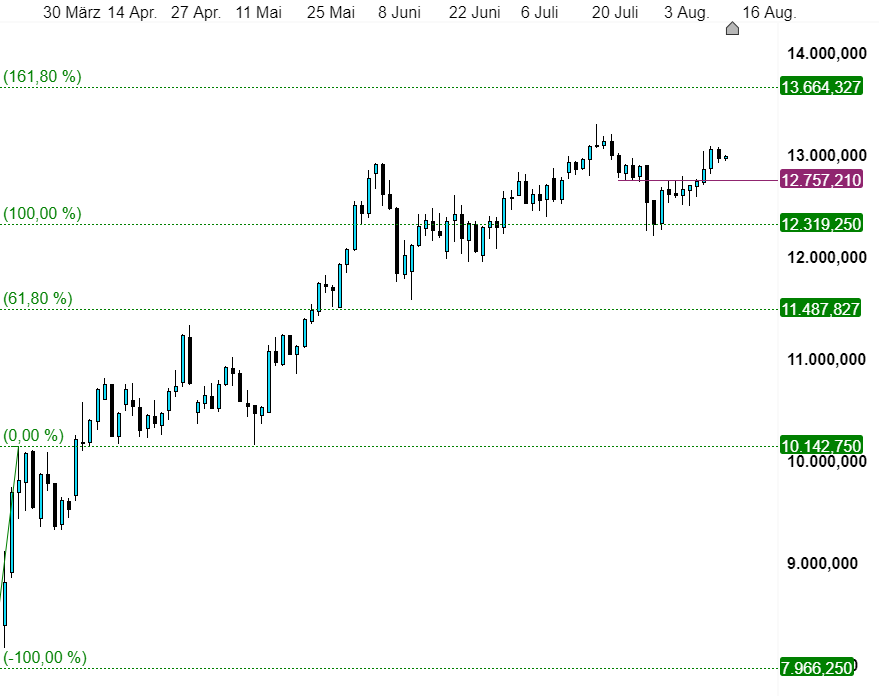Image resolution: width=879 pixels, height=698 pixels.
Task: Click the '16 Aug.' axis date
Action: tap(769, 12)
